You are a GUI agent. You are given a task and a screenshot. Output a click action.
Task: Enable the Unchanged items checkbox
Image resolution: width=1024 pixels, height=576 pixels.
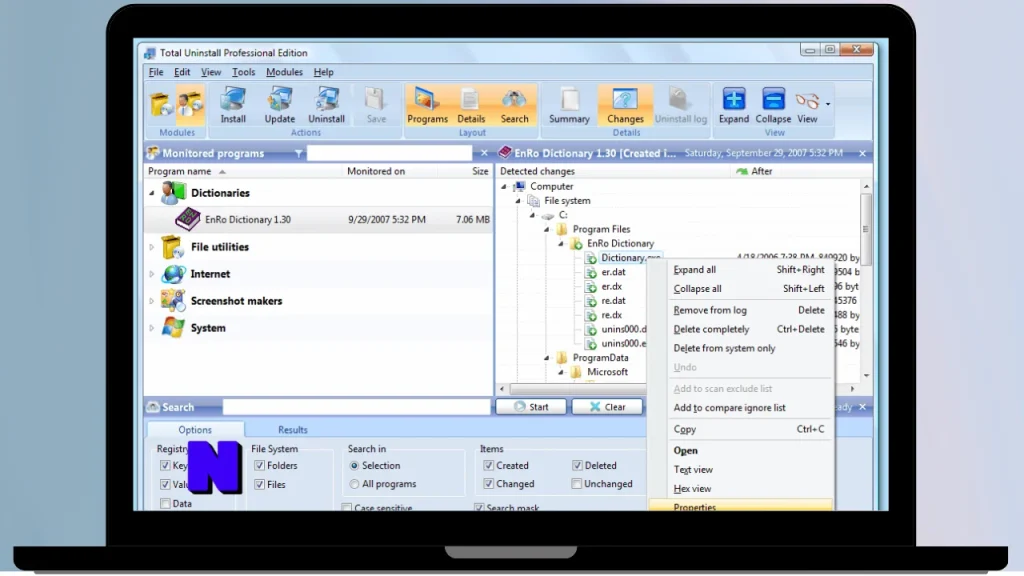pos(576,484)
